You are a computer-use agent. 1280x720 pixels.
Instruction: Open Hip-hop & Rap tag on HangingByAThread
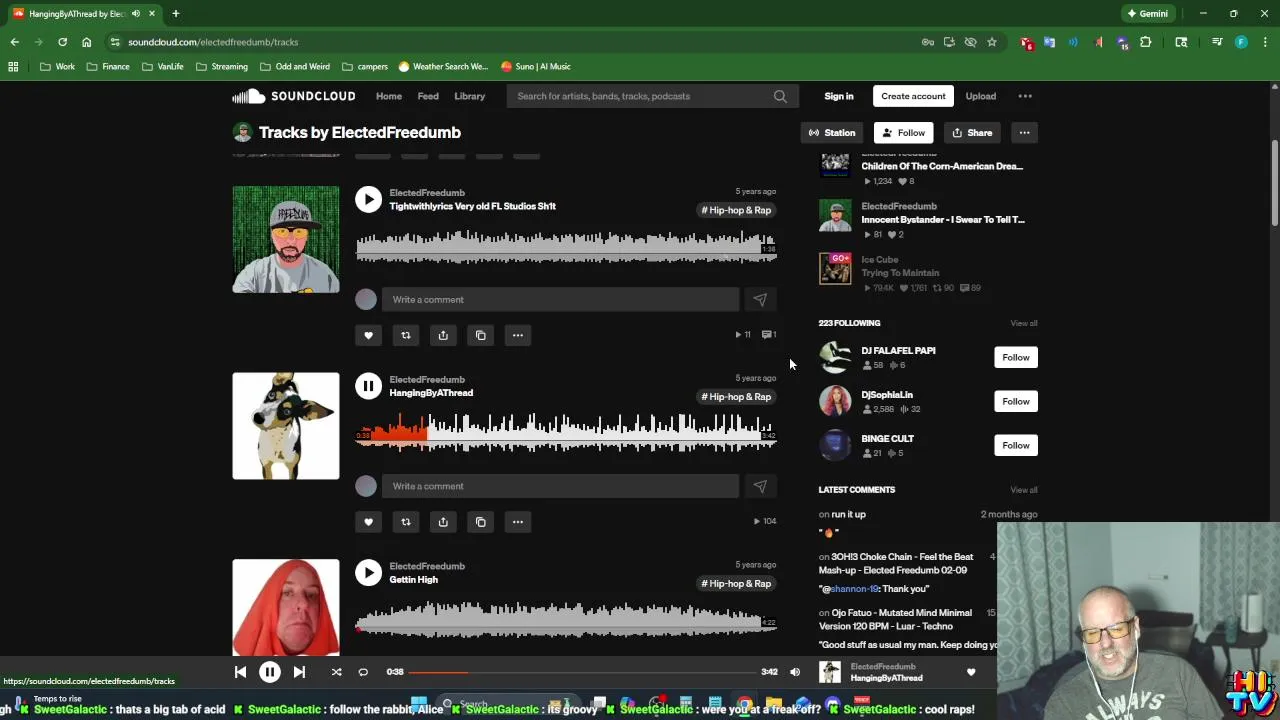tap(736, 397)
